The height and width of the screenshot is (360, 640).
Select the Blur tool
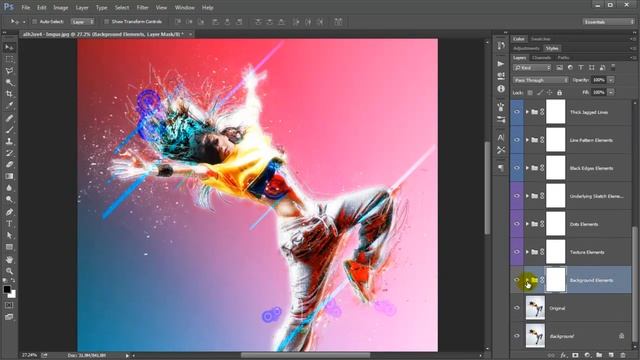(9, 188)
